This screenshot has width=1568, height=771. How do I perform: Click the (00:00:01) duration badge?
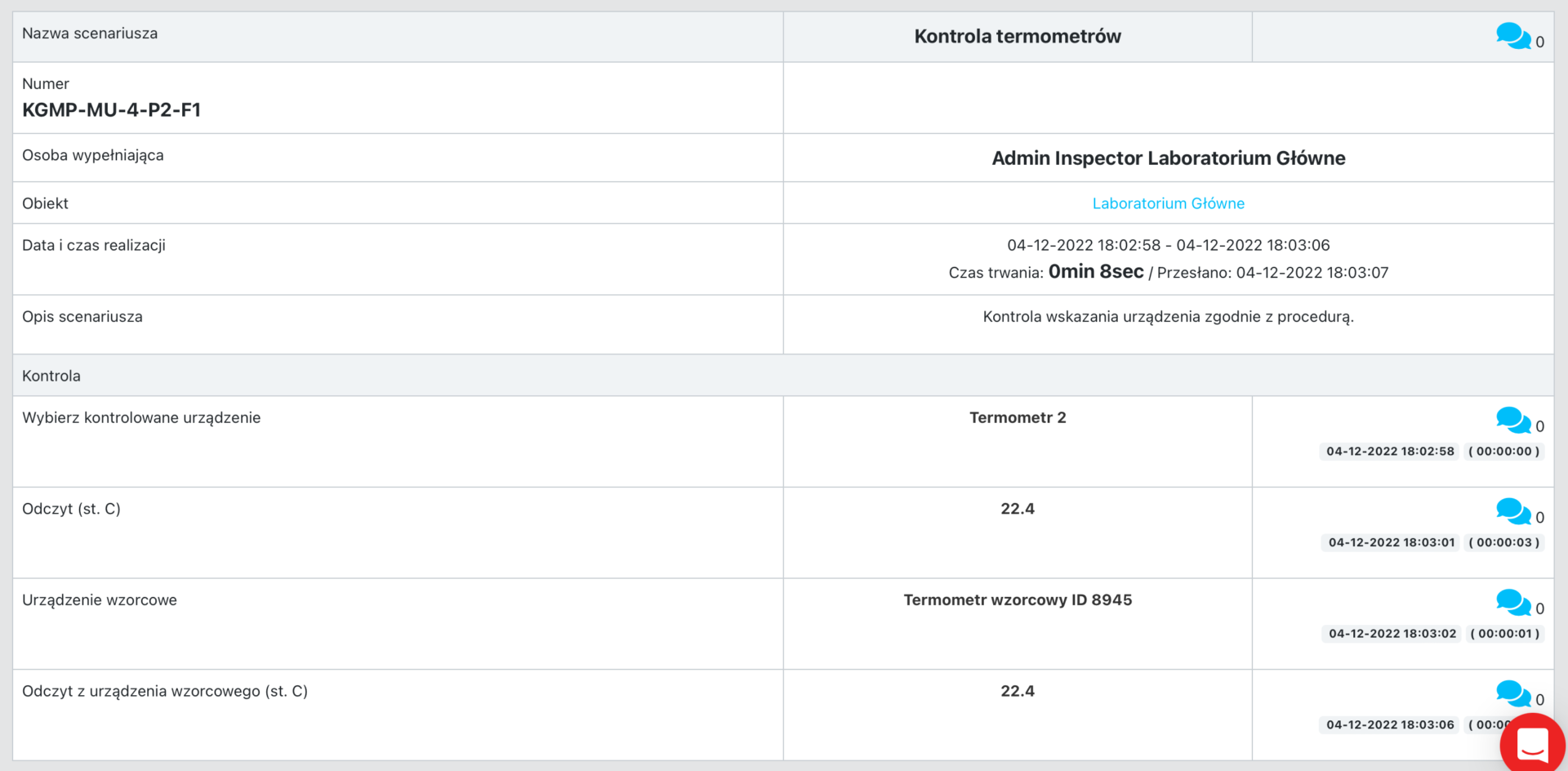(1504, 634)
